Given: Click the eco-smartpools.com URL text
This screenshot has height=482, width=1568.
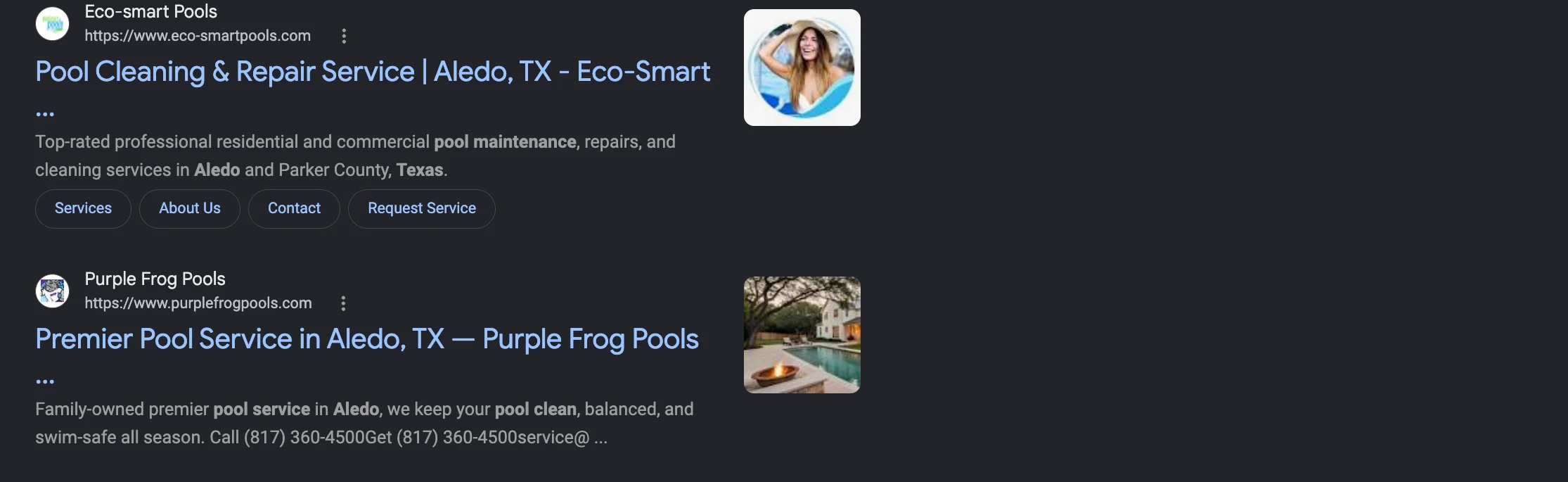Looking at the screenshot, I should (198, 36).
